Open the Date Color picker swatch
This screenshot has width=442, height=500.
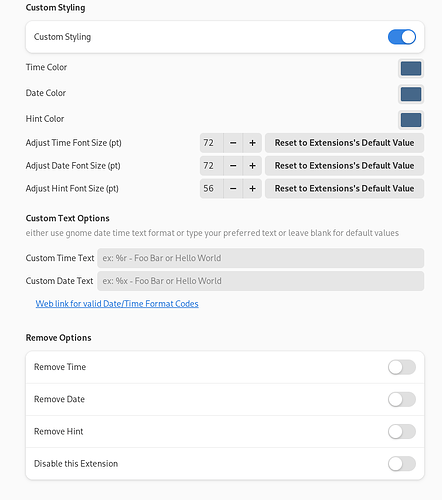point(411,94)
